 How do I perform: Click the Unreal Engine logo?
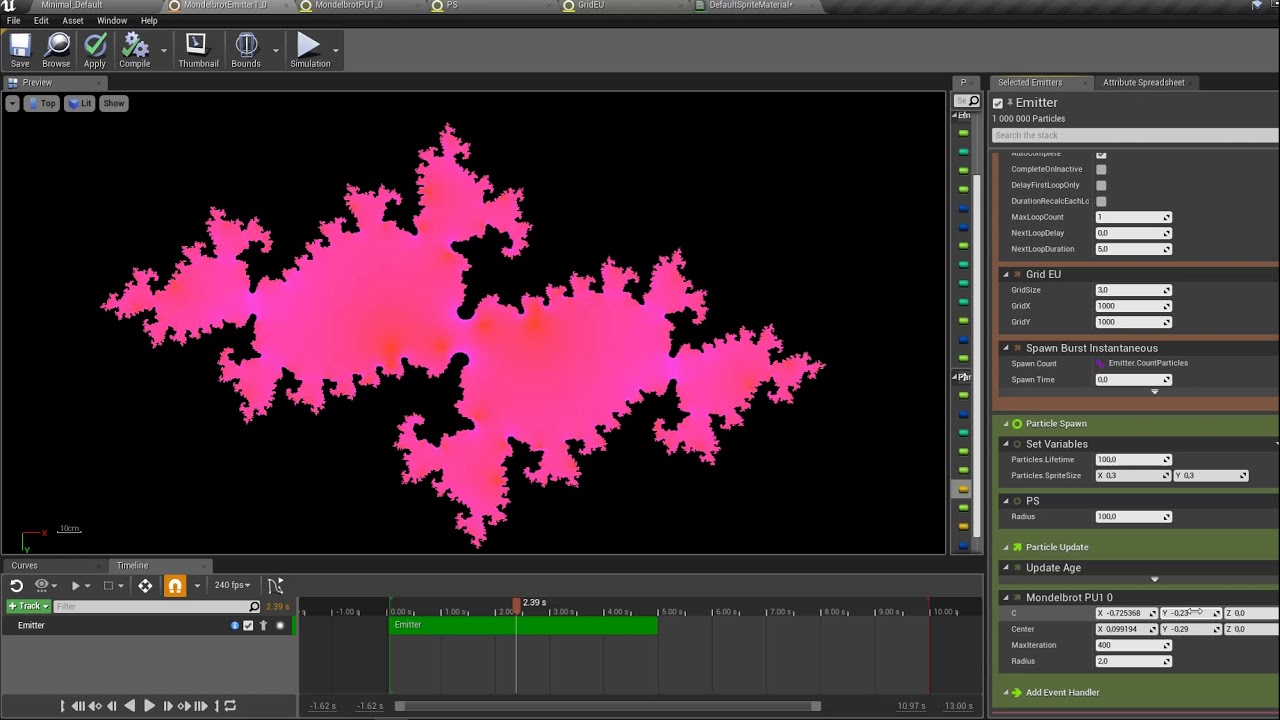pyautogui.click(x=9, y=6)
